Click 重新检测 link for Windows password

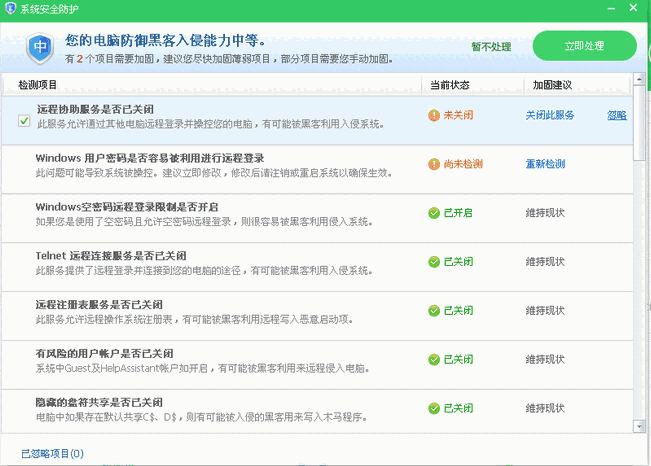[x=545, y=164]
